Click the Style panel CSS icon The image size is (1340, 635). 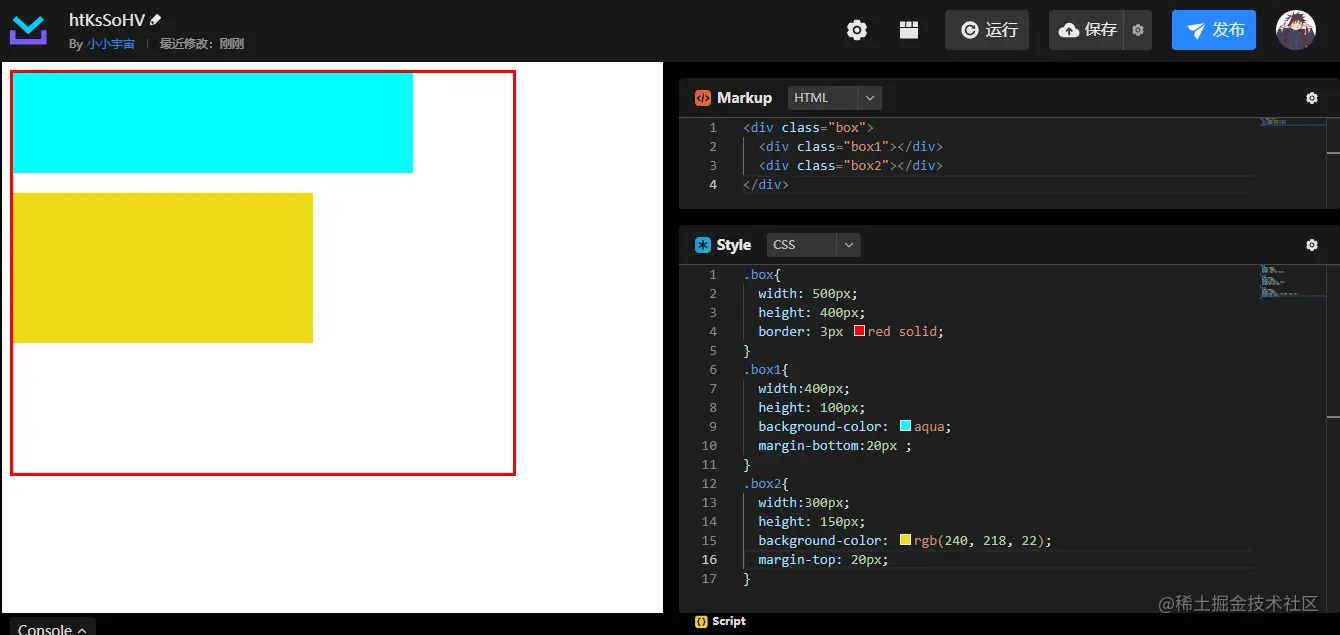pyautogui.click(x=702, y=245)
